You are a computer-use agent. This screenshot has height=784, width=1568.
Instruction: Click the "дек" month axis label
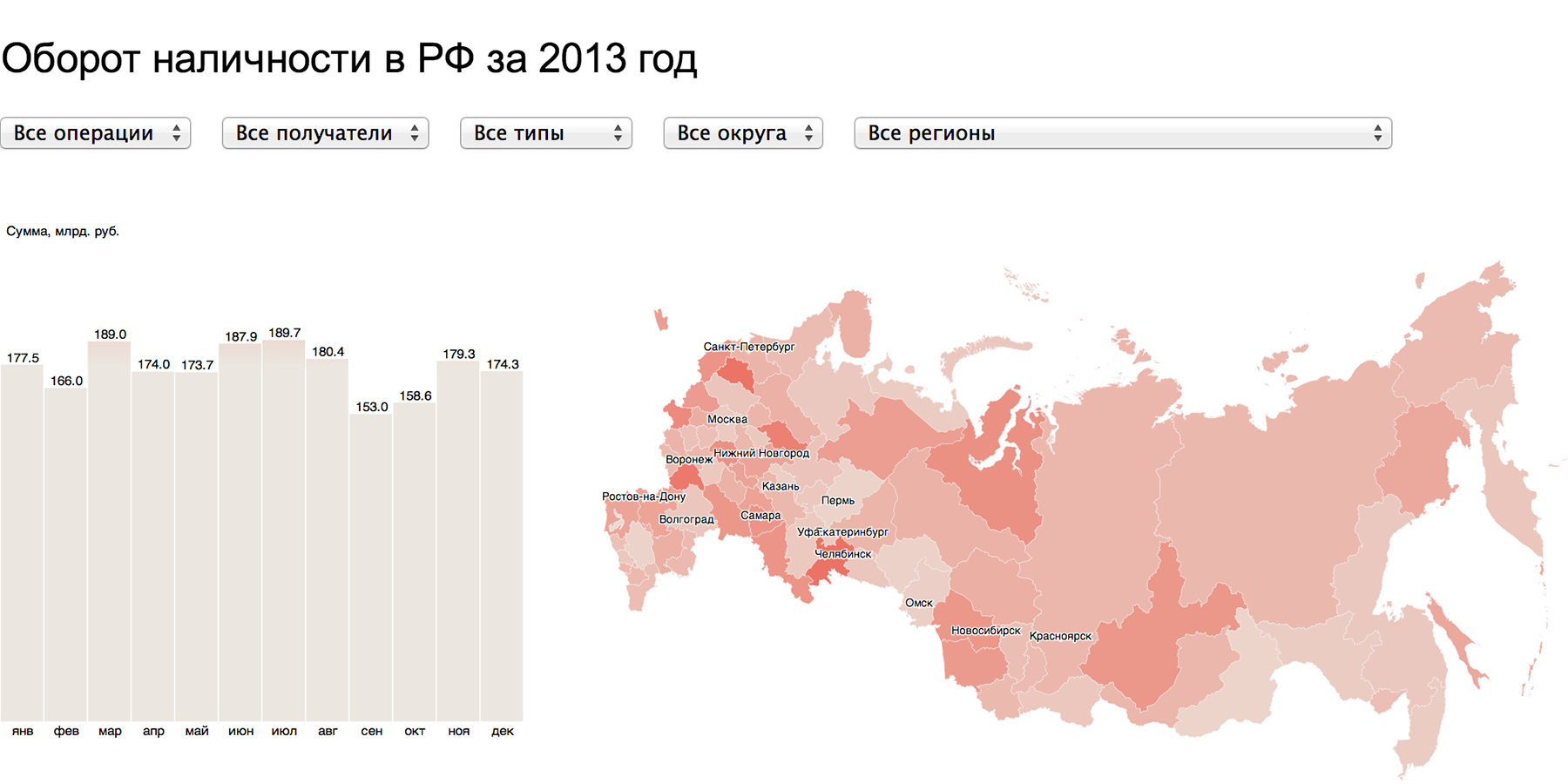(503, 731)
